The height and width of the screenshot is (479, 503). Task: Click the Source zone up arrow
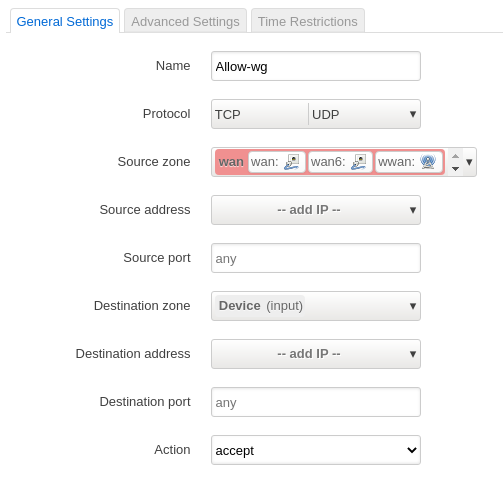(455, 156)
